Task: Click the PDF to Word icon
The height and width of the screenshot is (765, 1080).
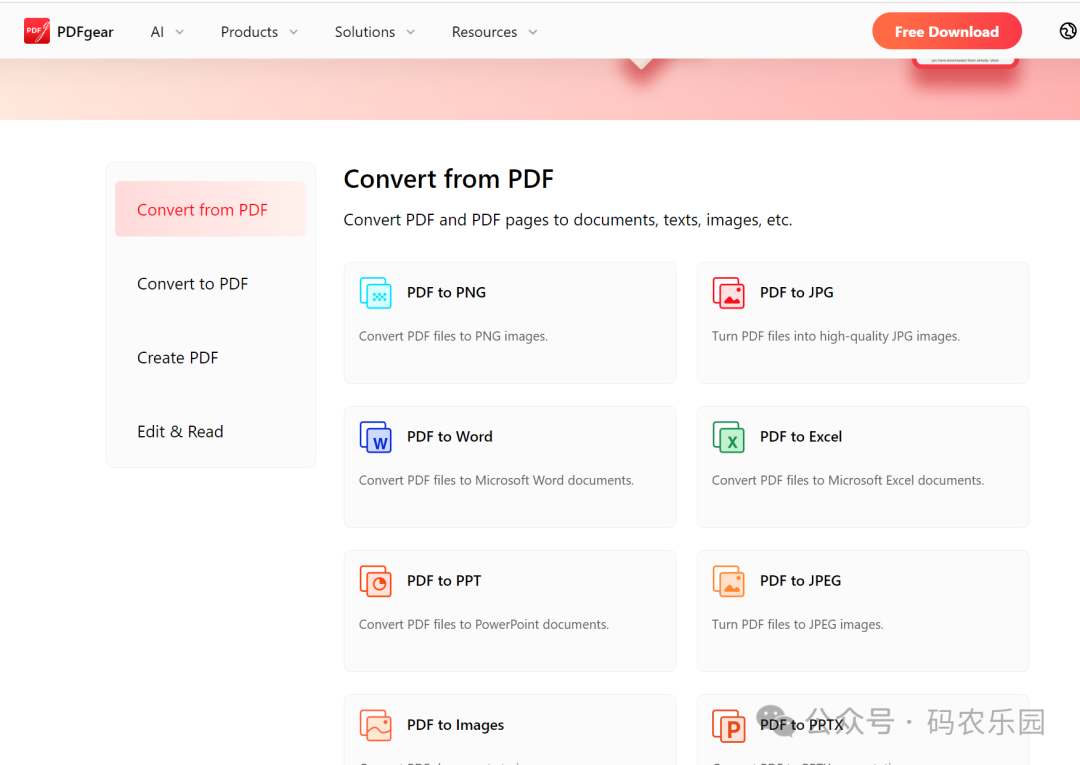Action: tap(375, 437)
